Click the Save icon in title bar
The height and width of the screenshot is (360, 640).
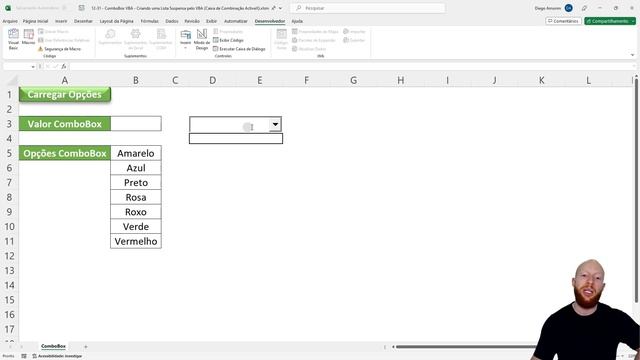(82, 8)
